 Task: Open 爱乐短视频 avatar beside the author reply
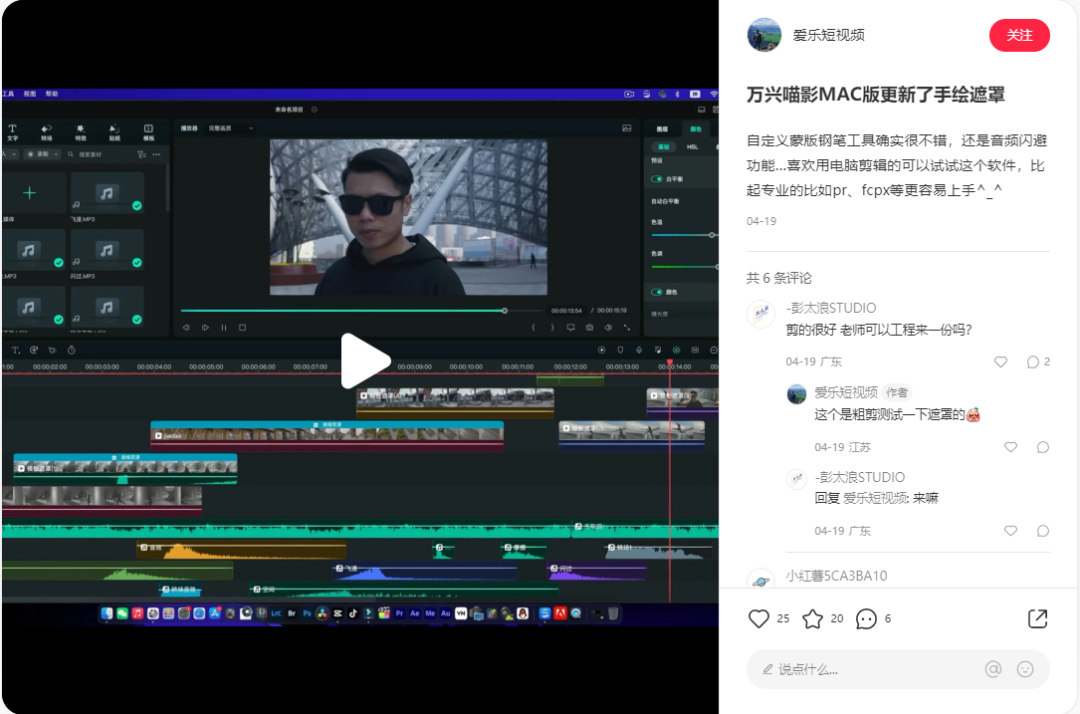click(x=797, y=394)
